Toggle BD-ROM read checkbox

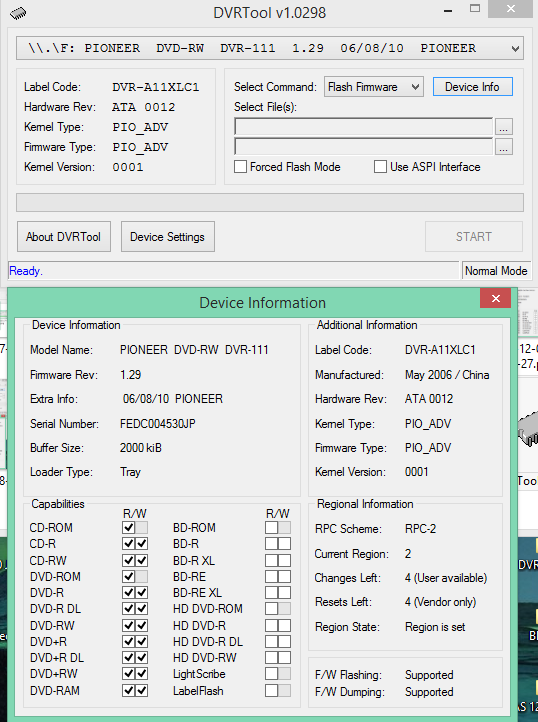[x=271, y=528]
